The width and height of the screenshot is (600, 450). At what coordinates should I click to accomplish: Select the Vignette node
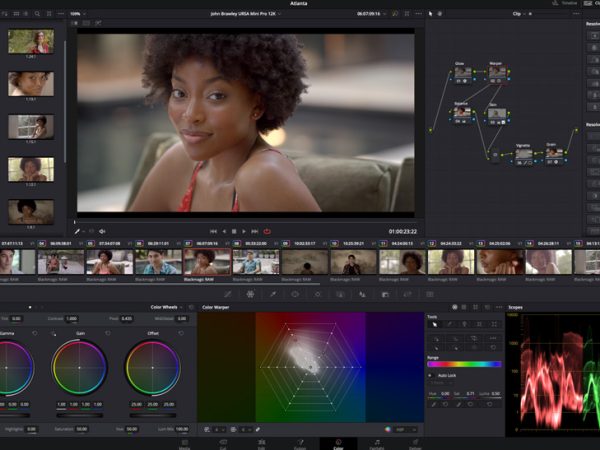523,154
